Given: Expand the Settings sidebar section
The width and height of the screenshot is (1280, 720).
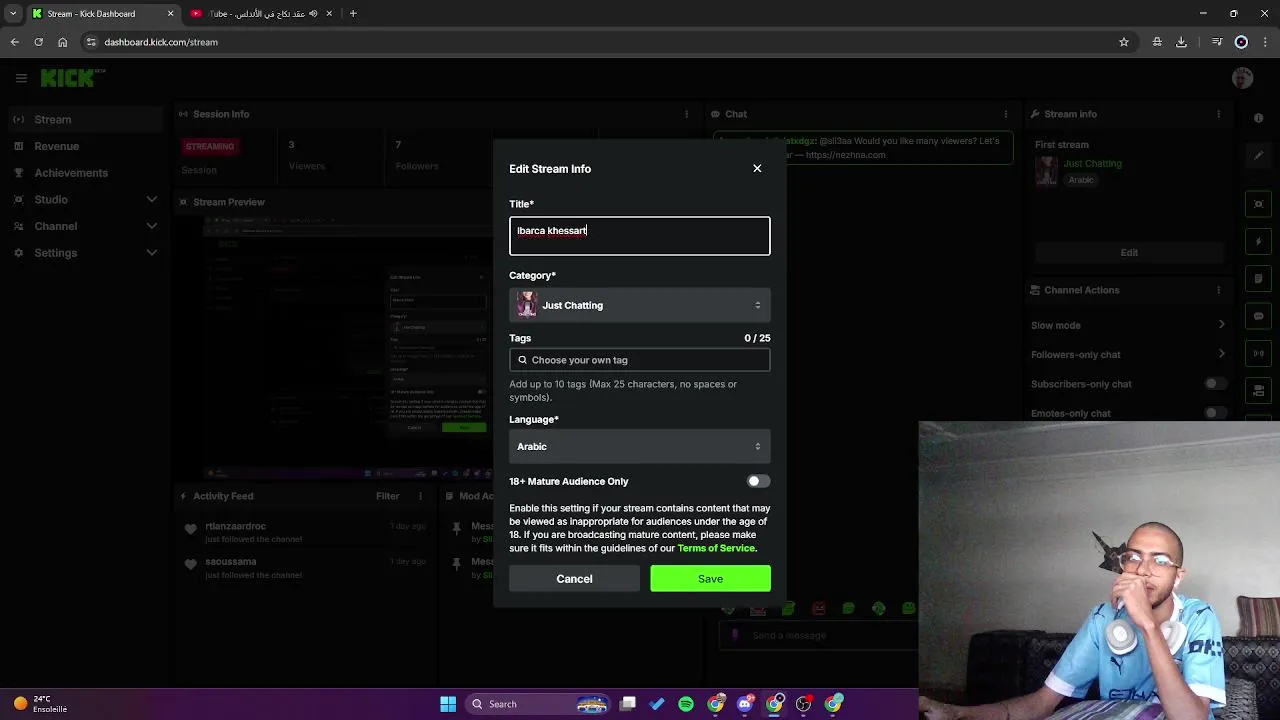Looking at the screenshot, I should (152, 253).
